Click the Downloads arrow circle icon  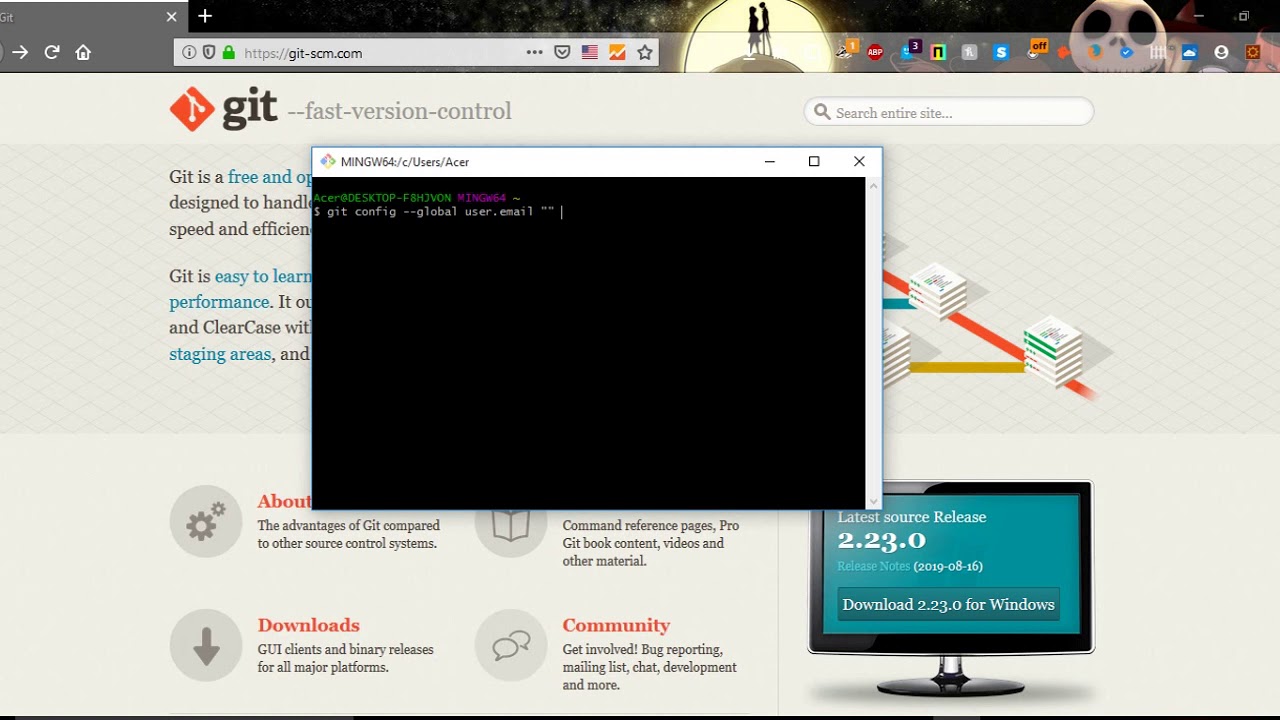pos(206,645)
